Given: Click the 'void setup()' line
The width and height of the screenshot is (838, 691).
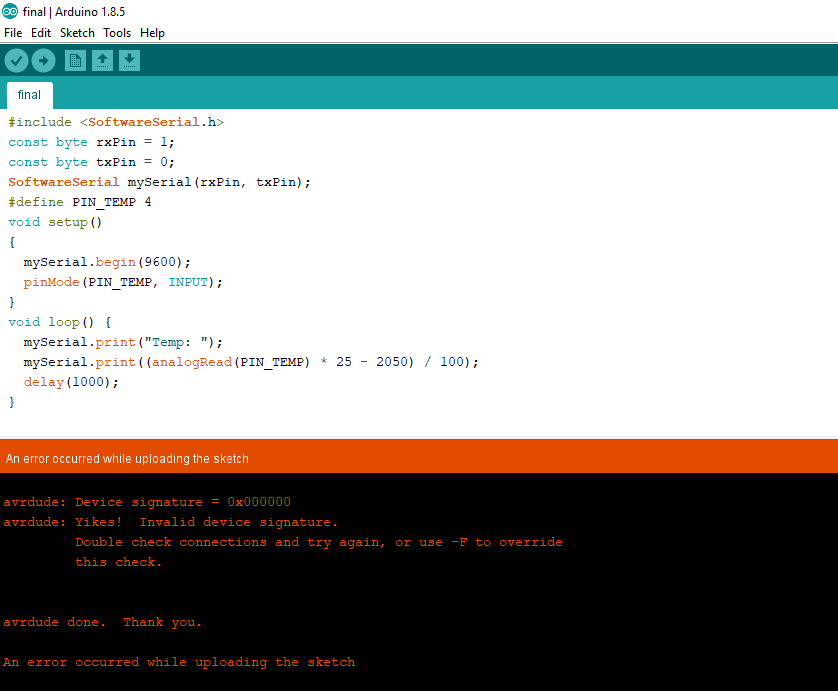Looking at the screenshot, I should [55, 222].
